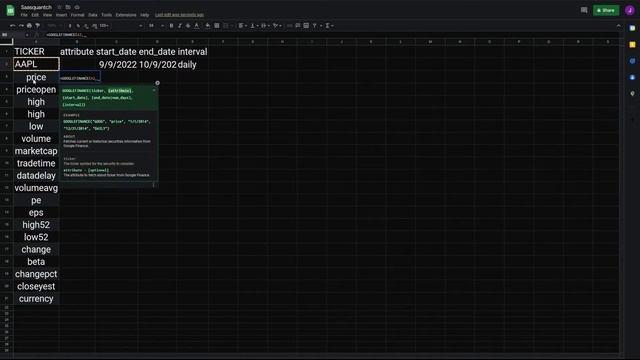Viewport: 640px width, 360px height.
Task: Open the functions sigma menu
Action: tap(329, 25)
